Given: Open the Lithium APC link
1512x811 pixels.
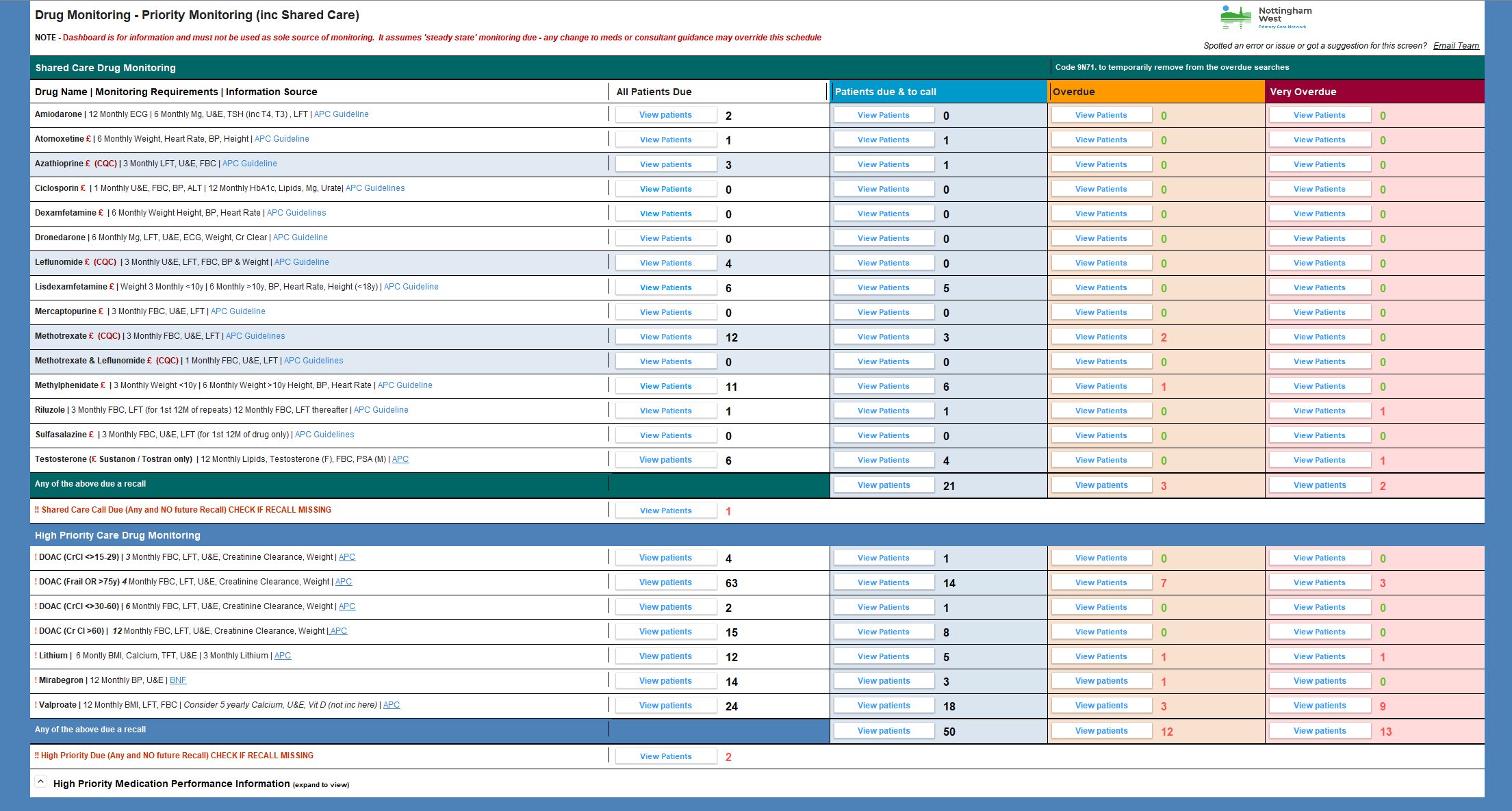Looking at the screenshot, I should [283, 656].
